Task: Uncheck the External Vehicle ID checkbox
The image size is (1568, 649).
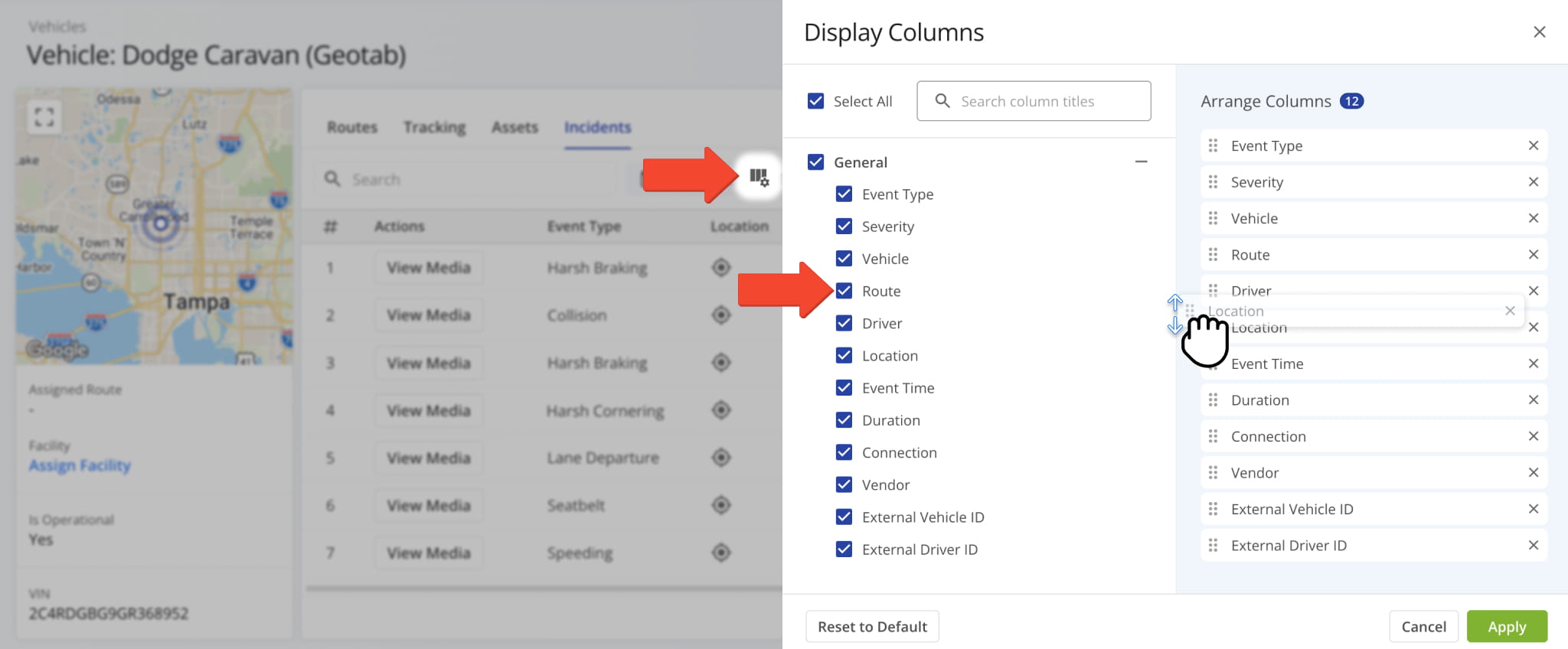Action: coord(844,517)
